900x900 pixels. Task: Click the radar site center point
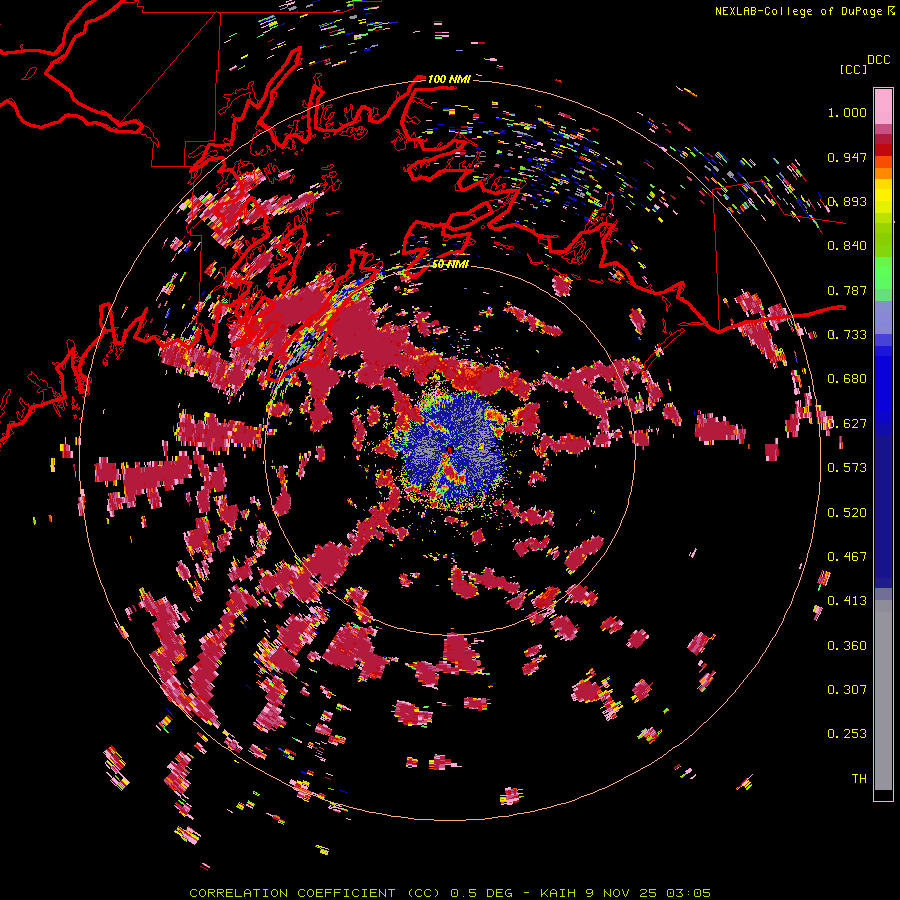pos(451,450)
